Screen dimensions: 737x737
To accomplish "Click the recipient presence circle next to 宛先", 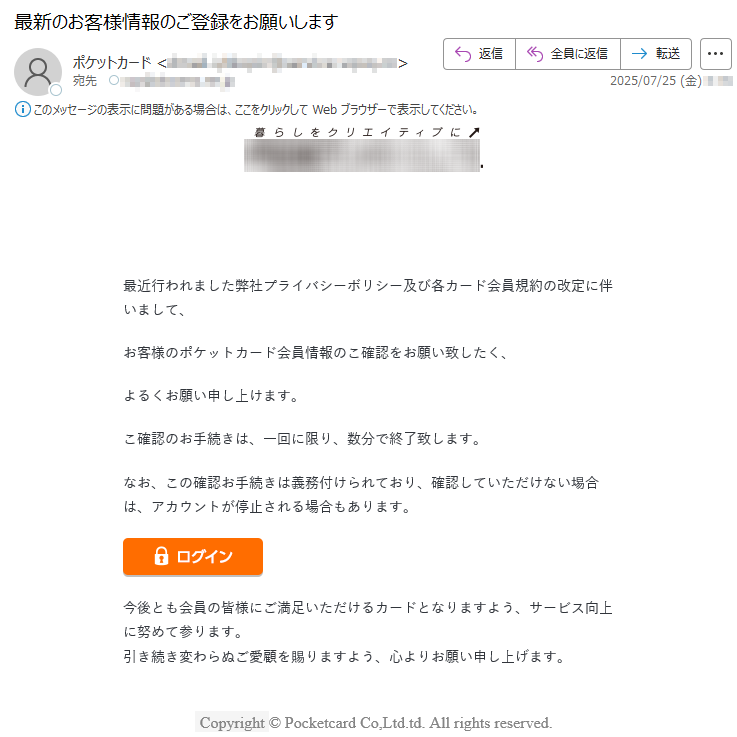I will (114, 80).
